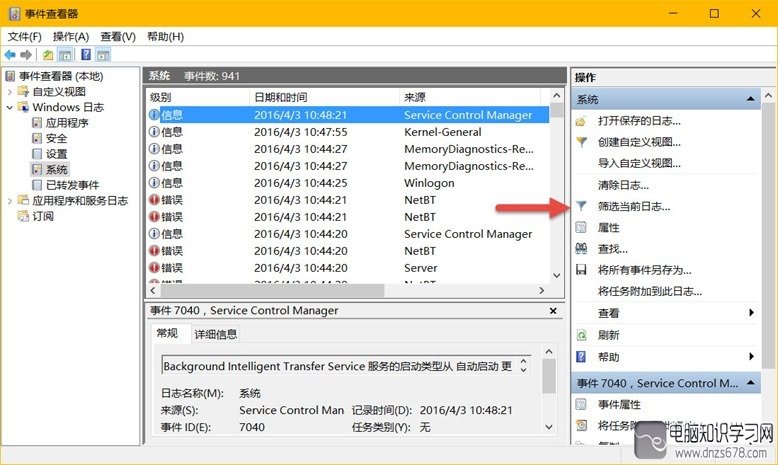Expand the 自定义视图 tree node
This screenshot has height=465, width=778.
(x=10, y=92)
